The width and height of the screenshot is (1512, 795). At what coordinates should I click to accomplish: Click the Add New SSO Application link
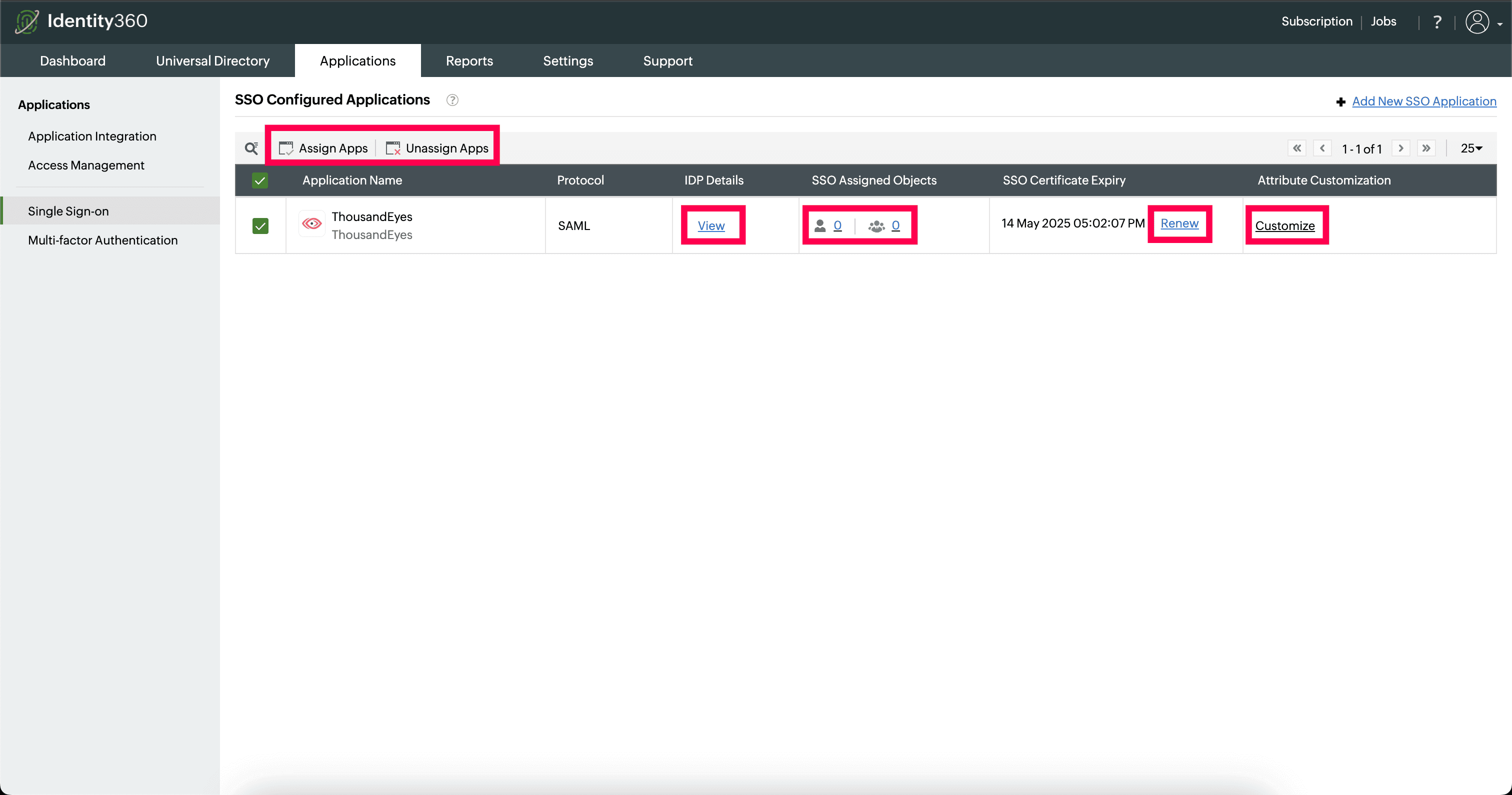(x=1423, y=101)
